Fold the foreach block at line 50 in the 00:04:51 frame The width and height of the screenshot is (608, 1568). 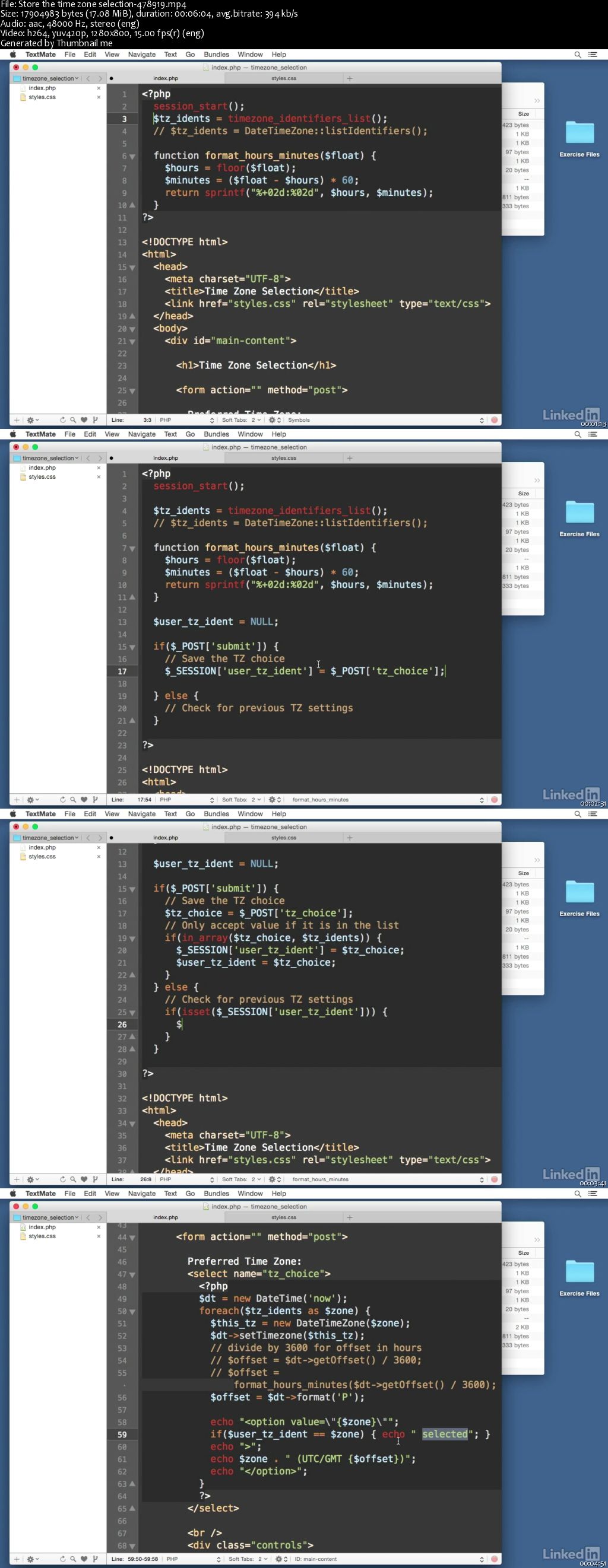(x=132, y=1312)
